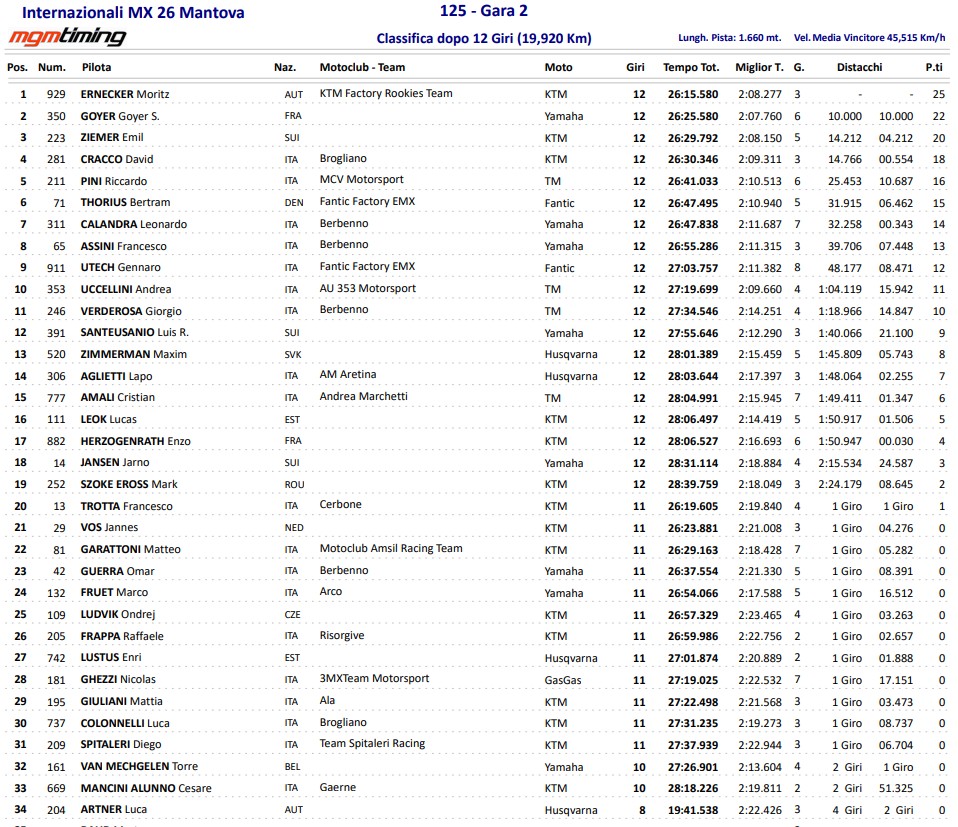The image size is (958, 827).
Task: Click the Distacchi column header
Action: (859, 67)
